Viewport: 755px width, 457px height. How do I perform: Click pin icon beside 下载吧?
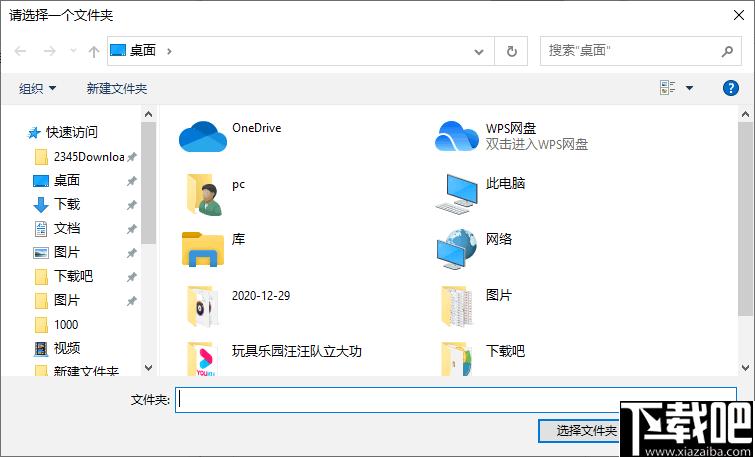[x=131, y=277]
